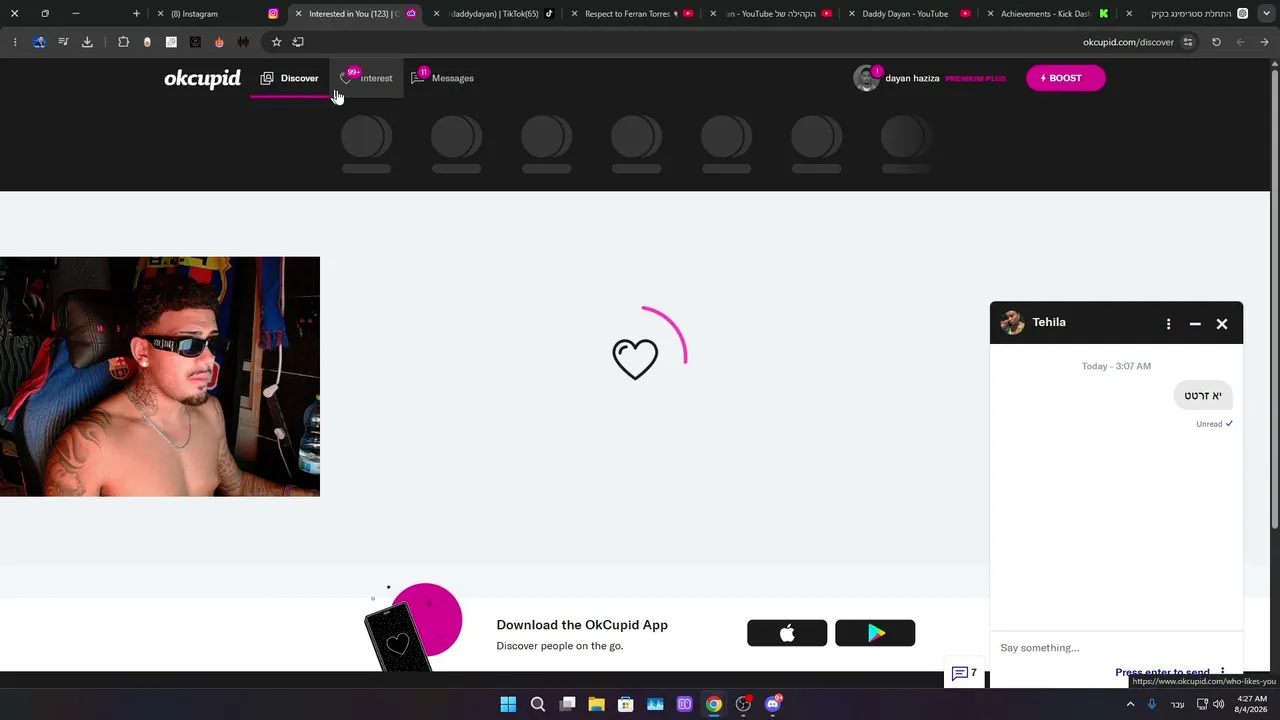
Task: Open the Messages tab
Action: click(442, 78)
